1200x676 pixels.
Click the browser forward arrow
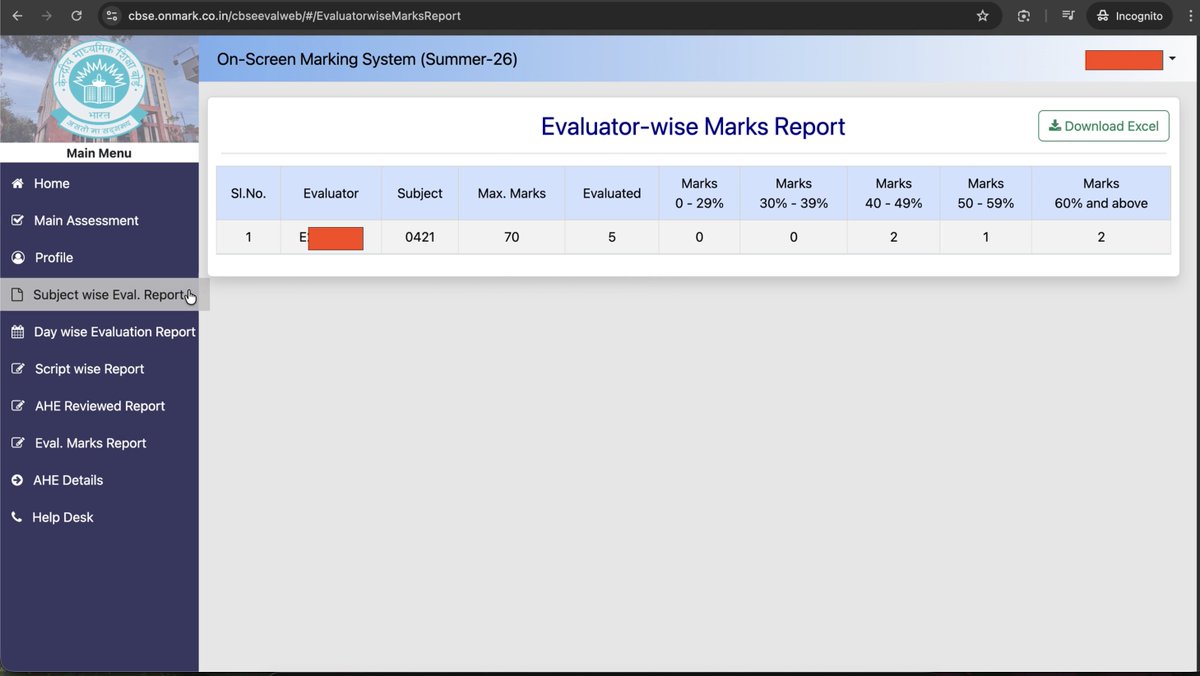pyautogui.click(x=46, y=16)
